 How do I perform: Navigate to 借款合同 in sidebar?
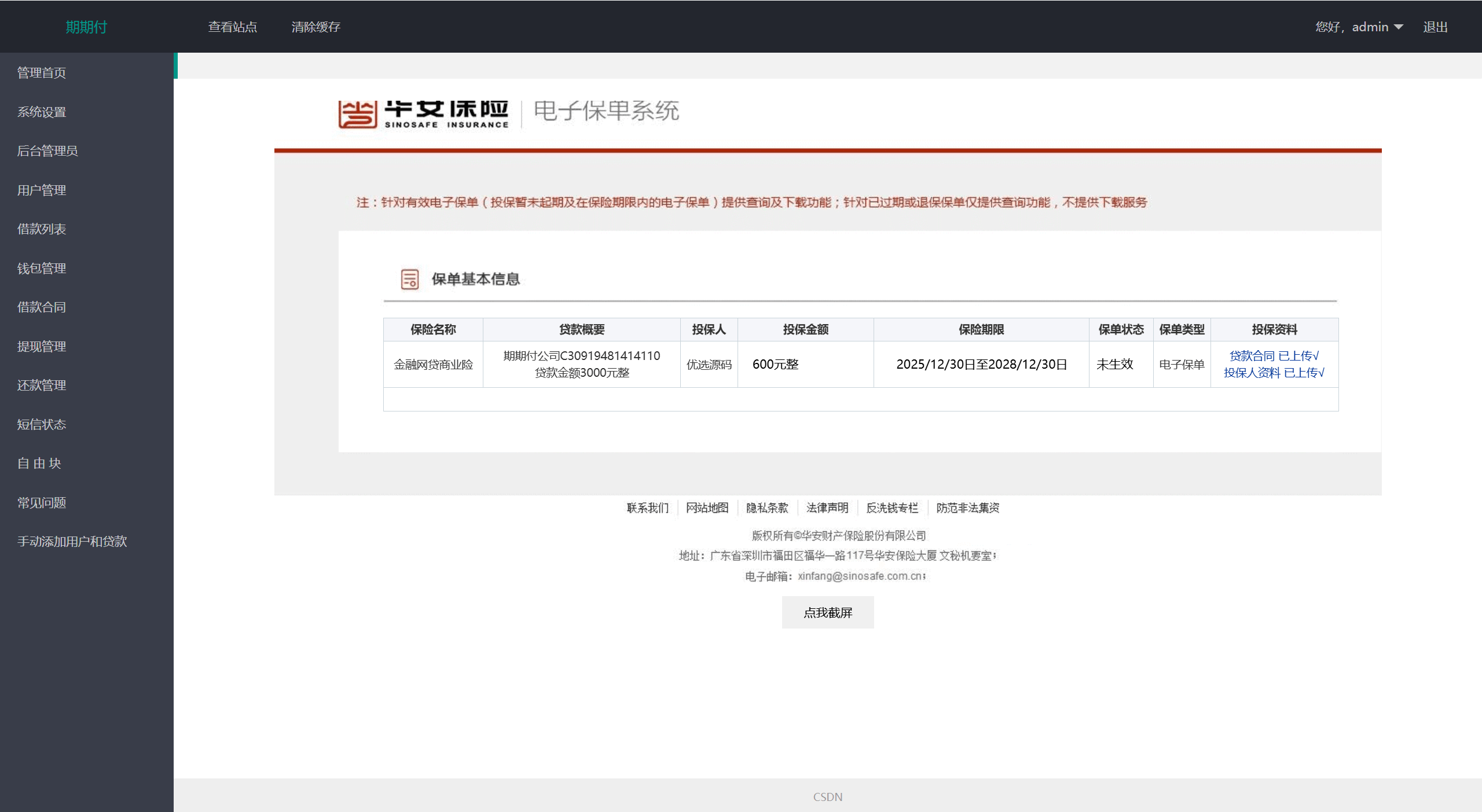pyautogui.click(x=42, y=307)
